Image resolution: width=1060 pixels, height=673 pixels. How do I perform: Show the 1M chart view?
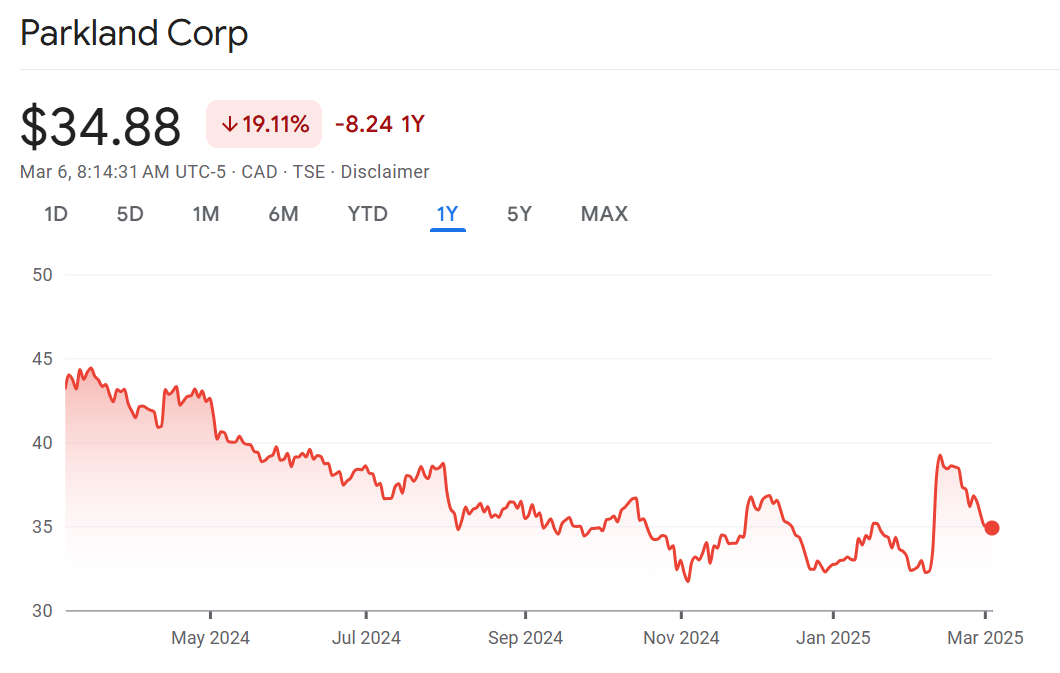click(x=206, y=213)
